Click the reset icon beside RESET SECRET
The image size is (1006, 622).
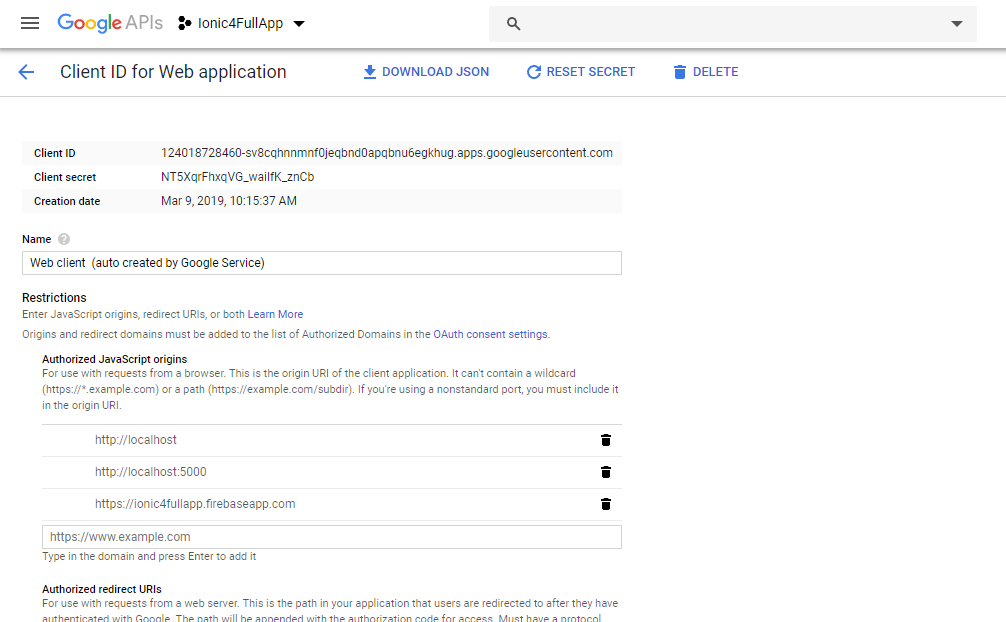pos(533,72)
